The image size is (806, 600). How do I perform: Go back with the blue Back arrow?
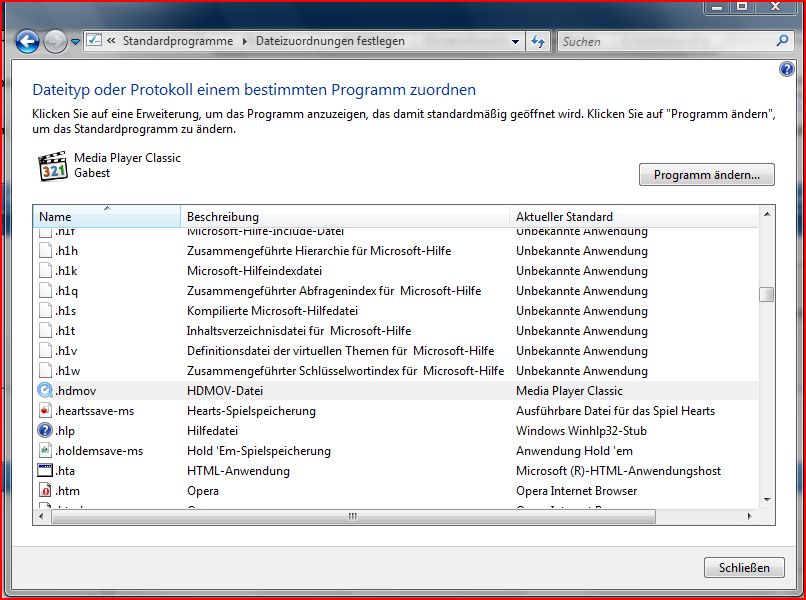(x=27, y=41)
